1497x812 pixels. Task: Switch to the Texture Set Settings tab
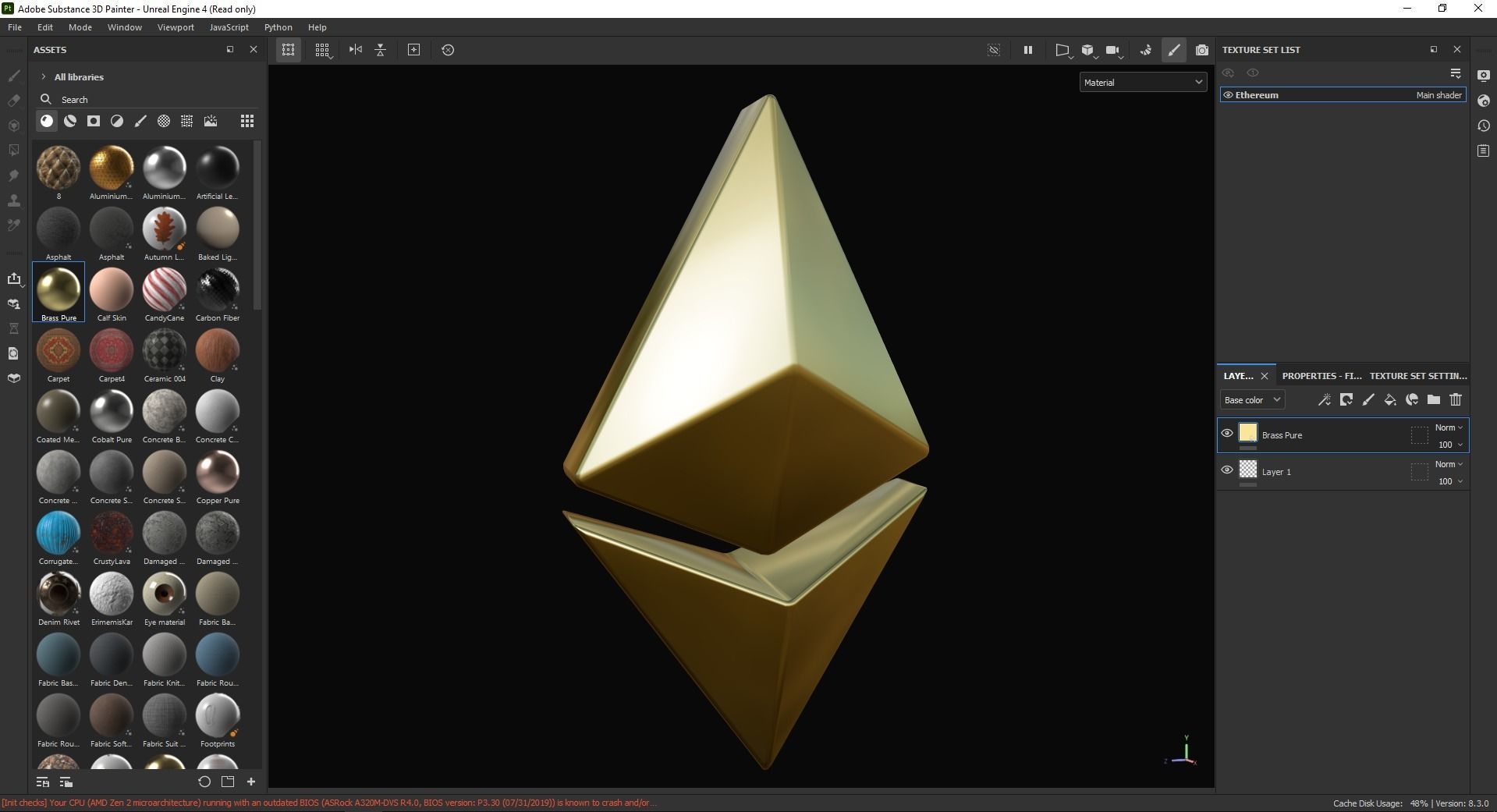1418,376
